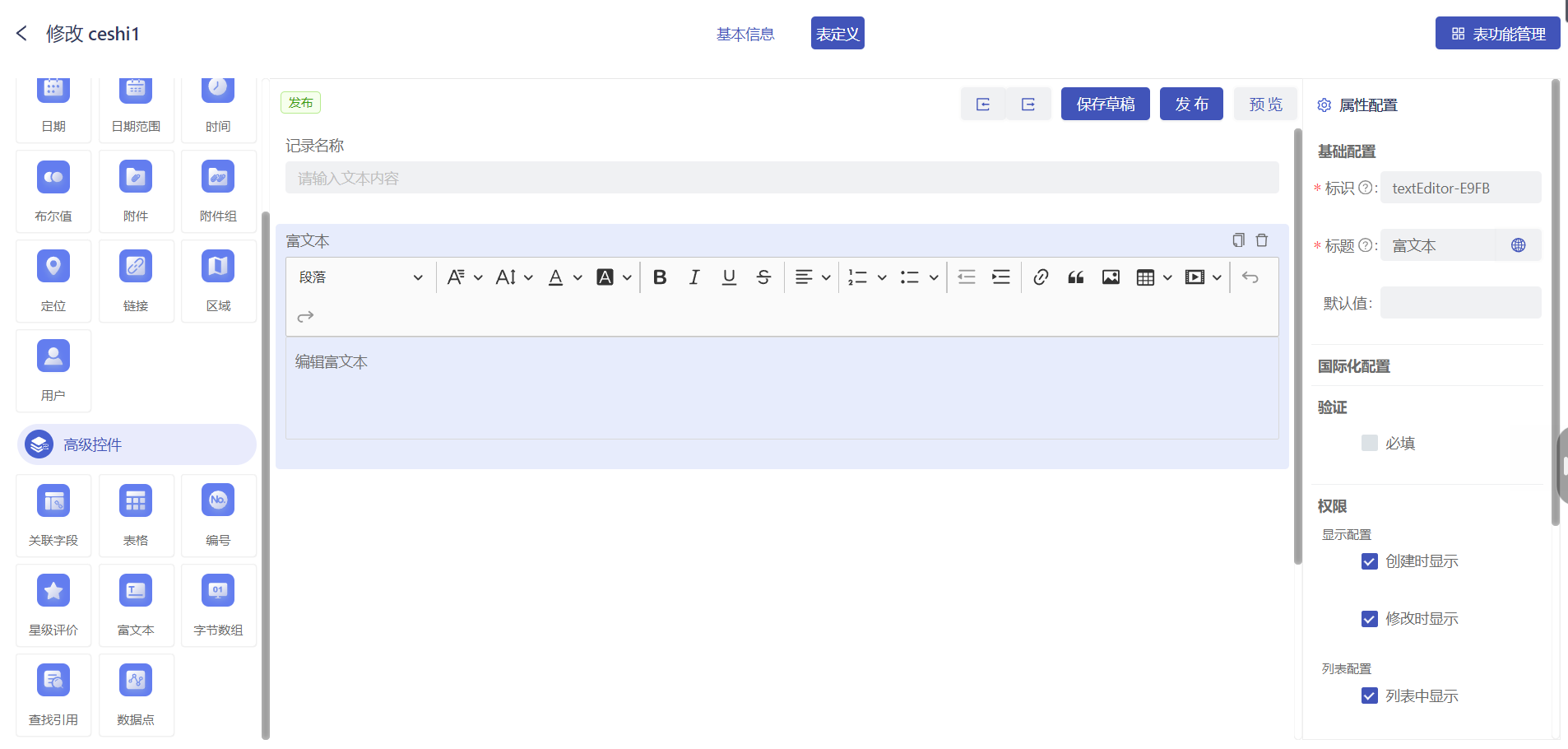Click the 预览 preview button
The width and height of the screenshot is (1568, 749).
click(x=1265, y=104)
